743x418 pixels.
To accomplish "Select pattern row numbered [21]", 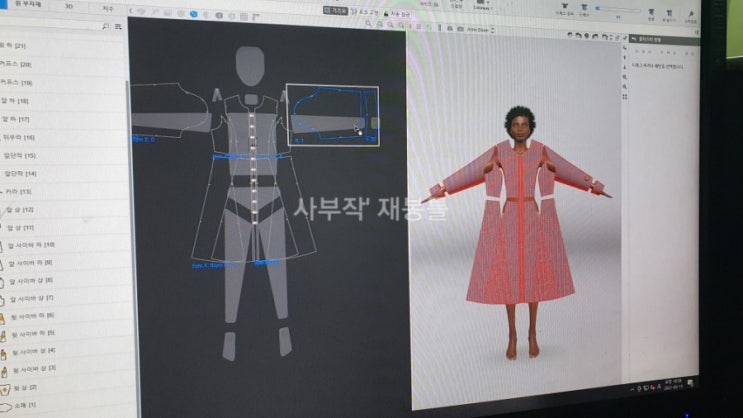I will (62, 45).
